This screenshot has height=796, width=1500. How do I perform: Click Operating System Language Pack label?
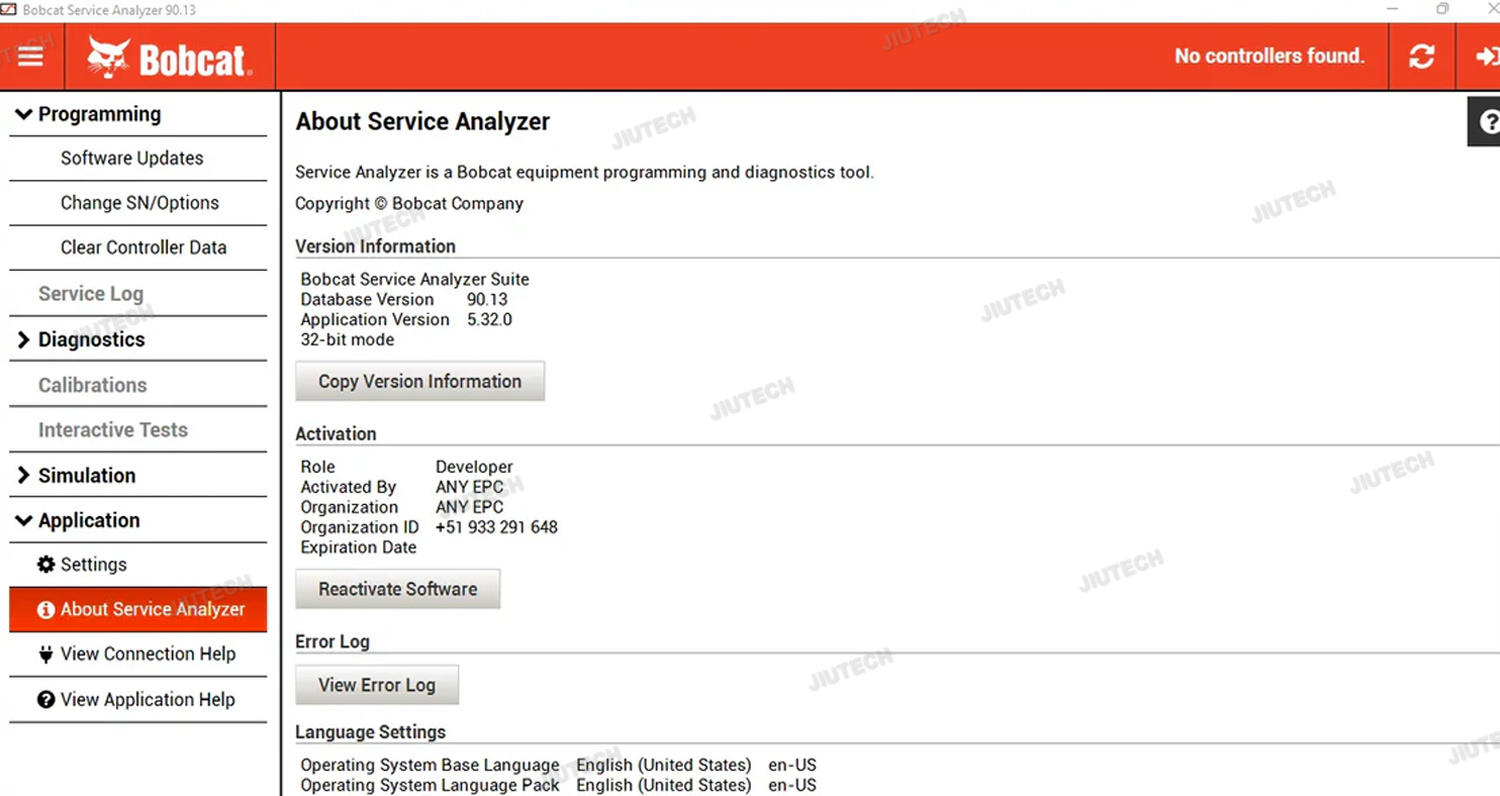pyautogui.click(x=430, y=785)
